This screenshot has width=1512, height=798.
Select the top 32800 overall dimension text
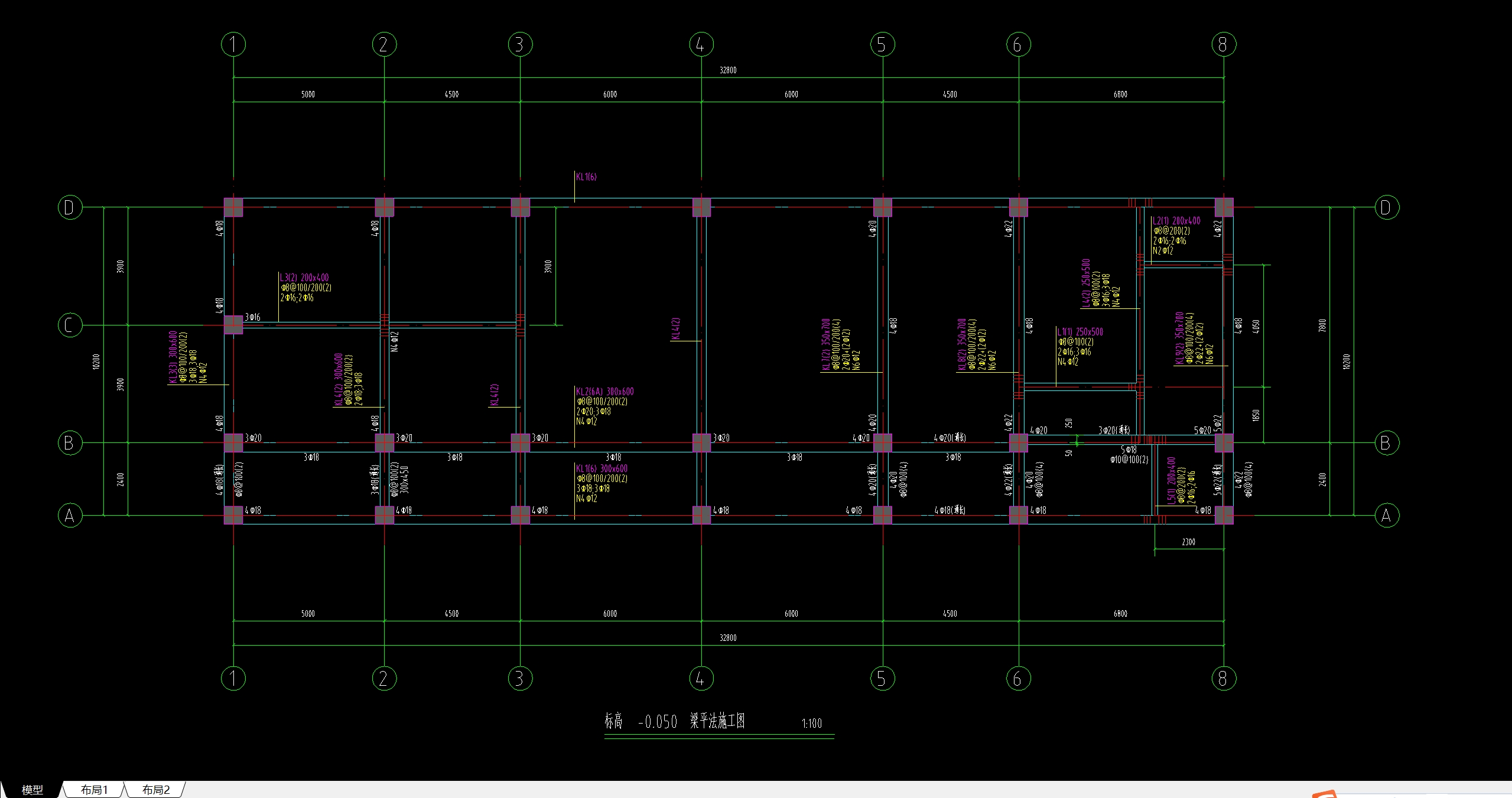728,70
